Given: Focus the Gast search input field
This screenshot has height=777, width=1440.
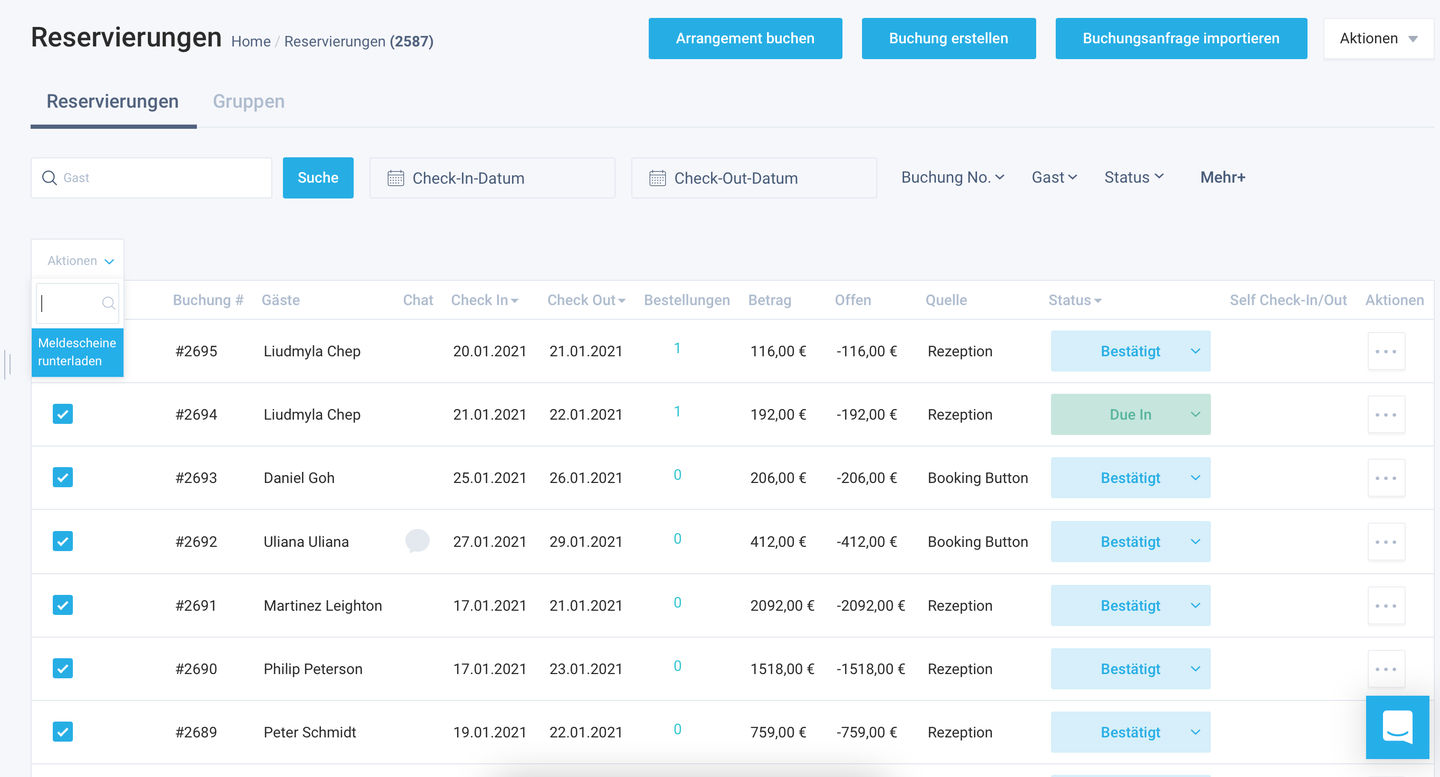Looking at the screenshot, I should tap(152, 178).
